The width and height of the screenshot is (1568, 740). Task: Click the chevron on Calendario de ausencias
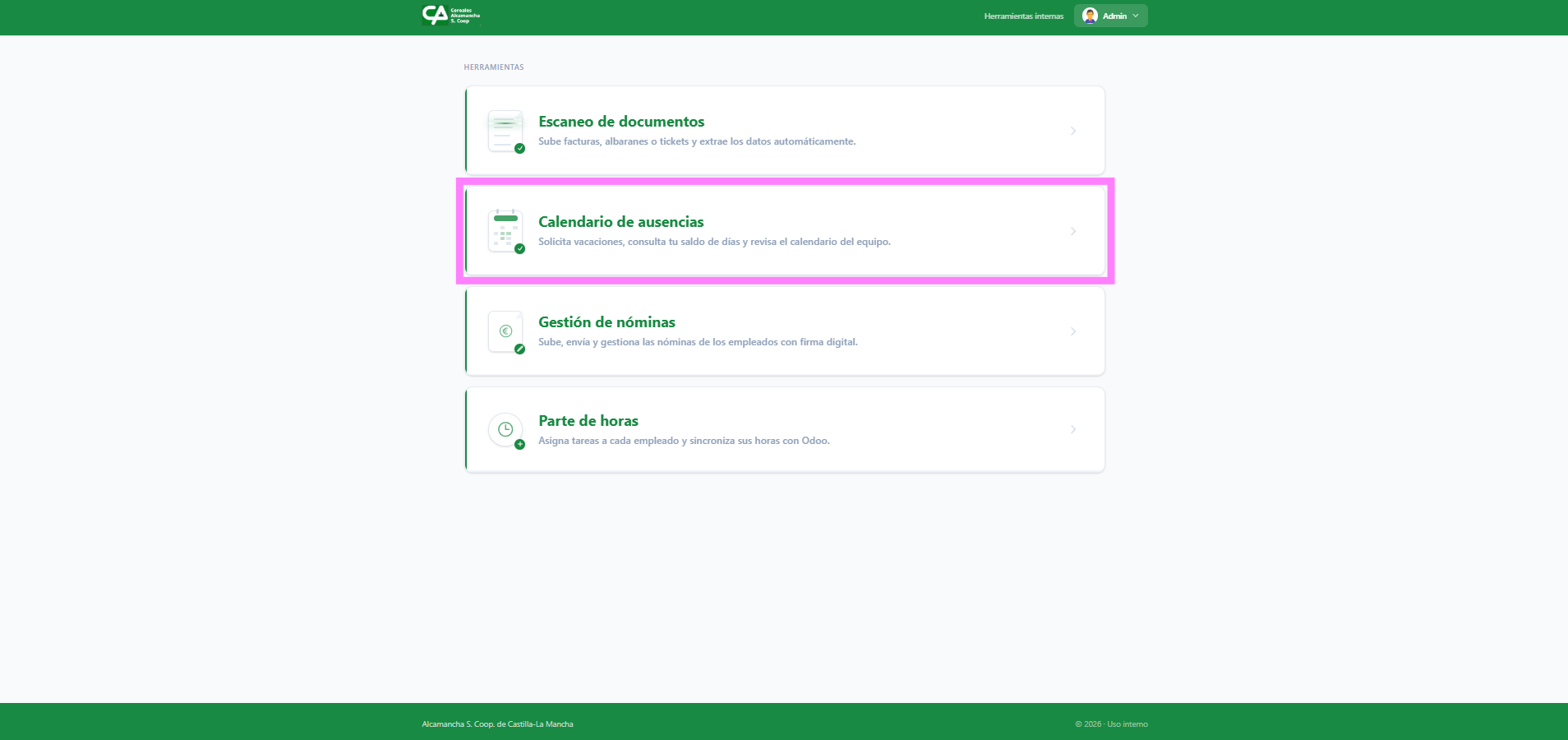(x=1073, y=231)
